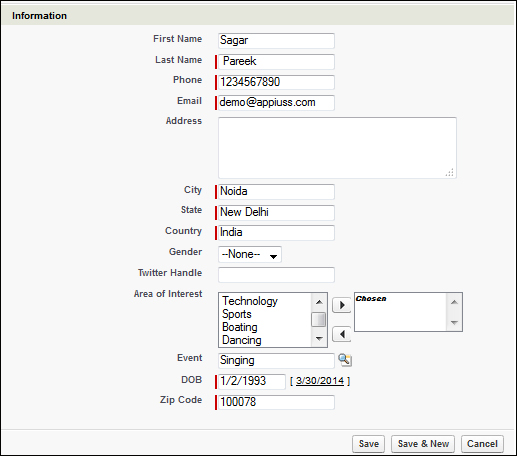517x456 pixels.
Task: Click in the Address text area
Action: pyautogui.click(x=337, y=148)
